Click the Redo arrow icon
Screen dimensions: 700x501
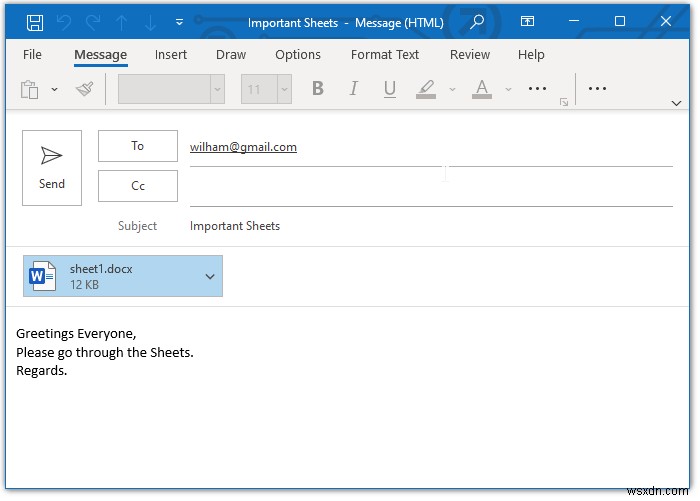(x=93, y=22)
